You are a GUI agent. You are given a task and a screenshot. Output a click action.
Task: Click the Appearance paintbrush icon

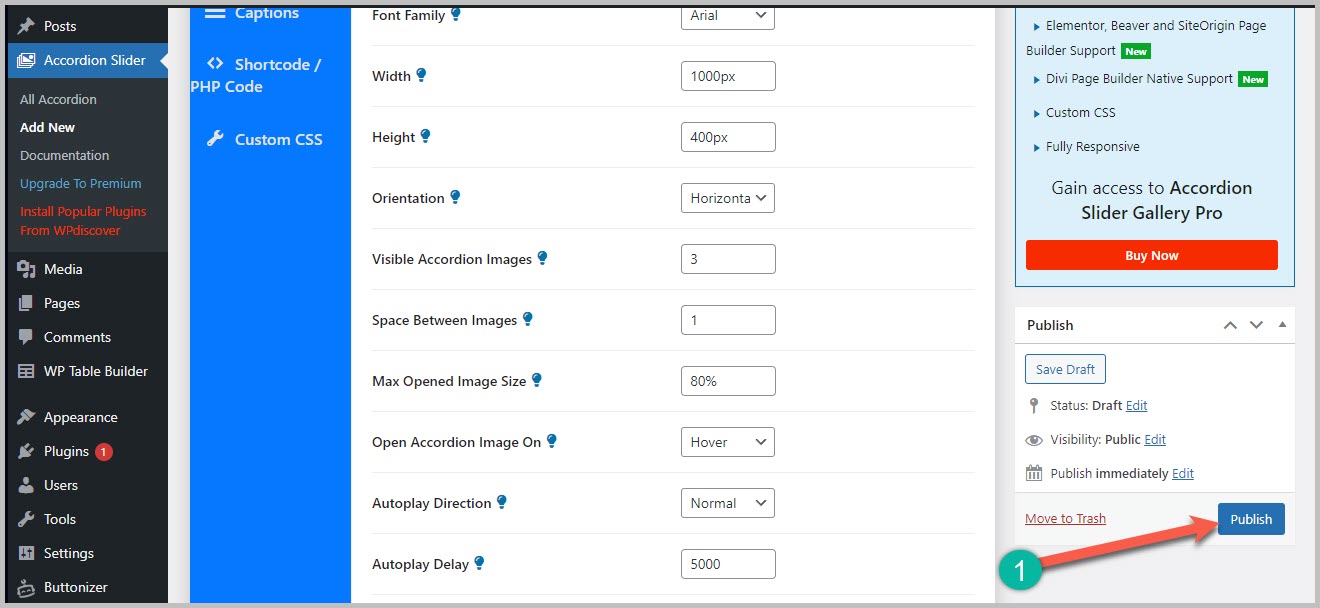27,417
